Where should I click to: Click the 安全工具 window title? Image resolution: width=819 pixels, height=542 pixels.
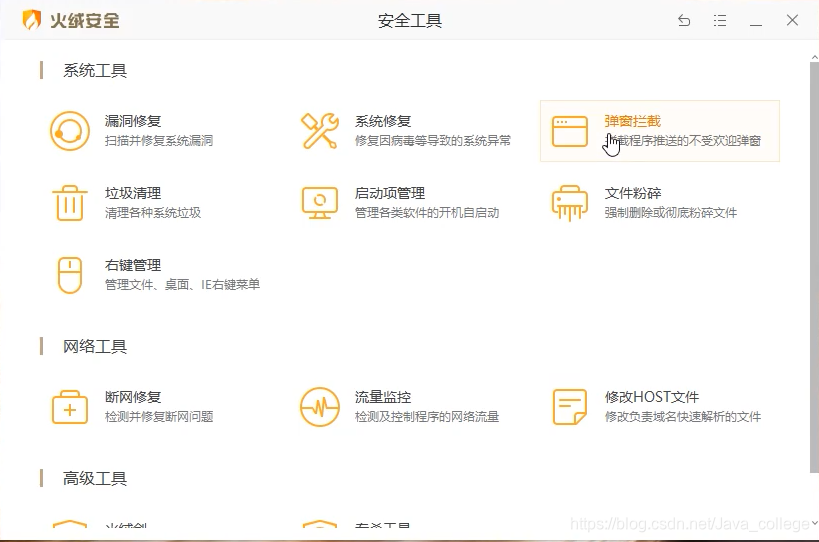(410, 21)
